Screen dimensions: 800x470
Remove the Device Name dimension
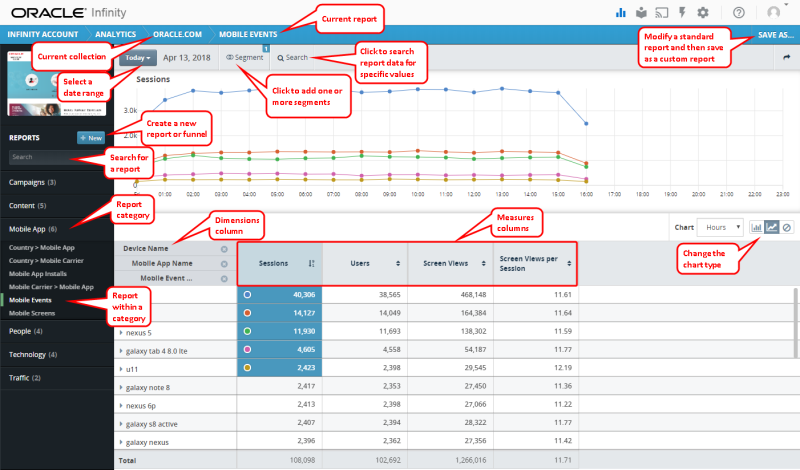224,249
